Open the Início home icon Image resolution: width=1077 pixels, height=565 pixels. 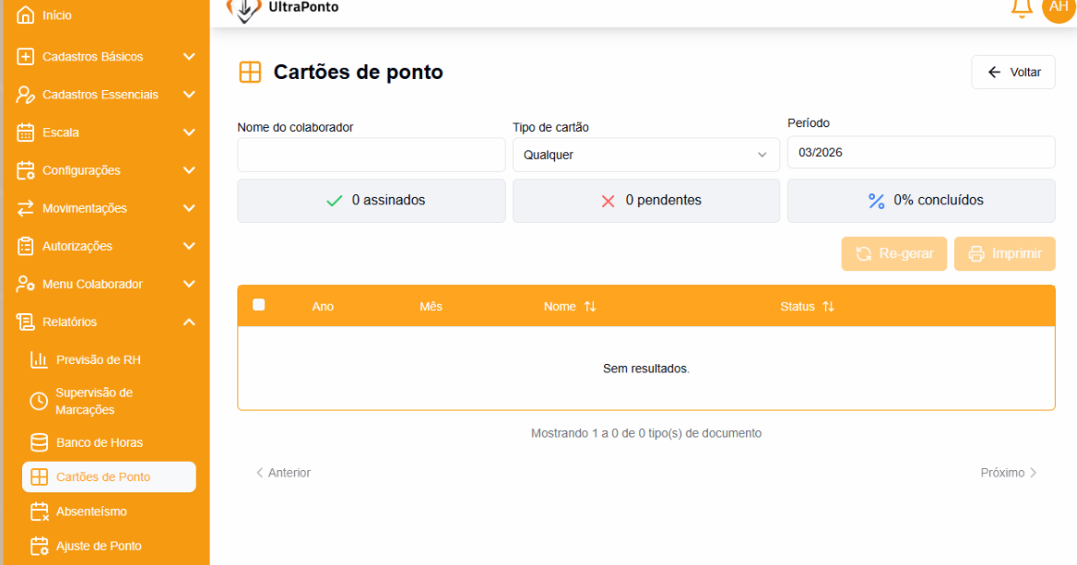click(25, 15)
